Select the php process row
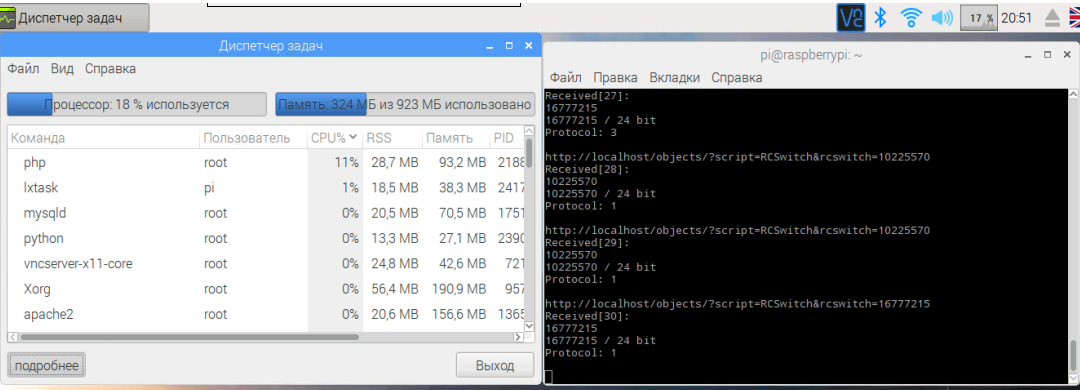Viewport: 1080px width, 390px height. (266, 163)
